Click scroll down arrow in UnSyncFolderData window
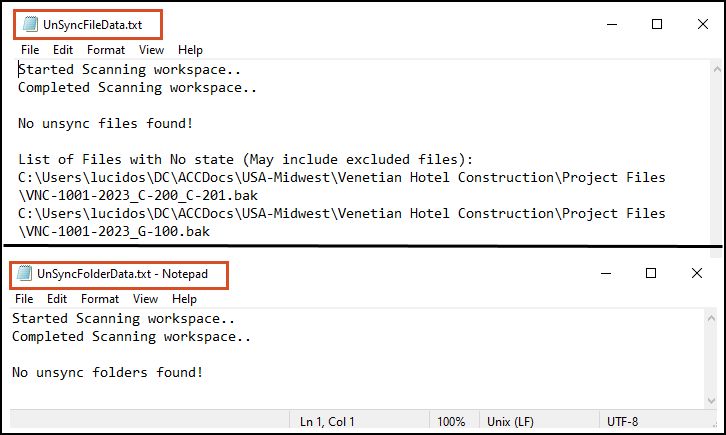Screen dimensions: 726x435 pos(712,401)
